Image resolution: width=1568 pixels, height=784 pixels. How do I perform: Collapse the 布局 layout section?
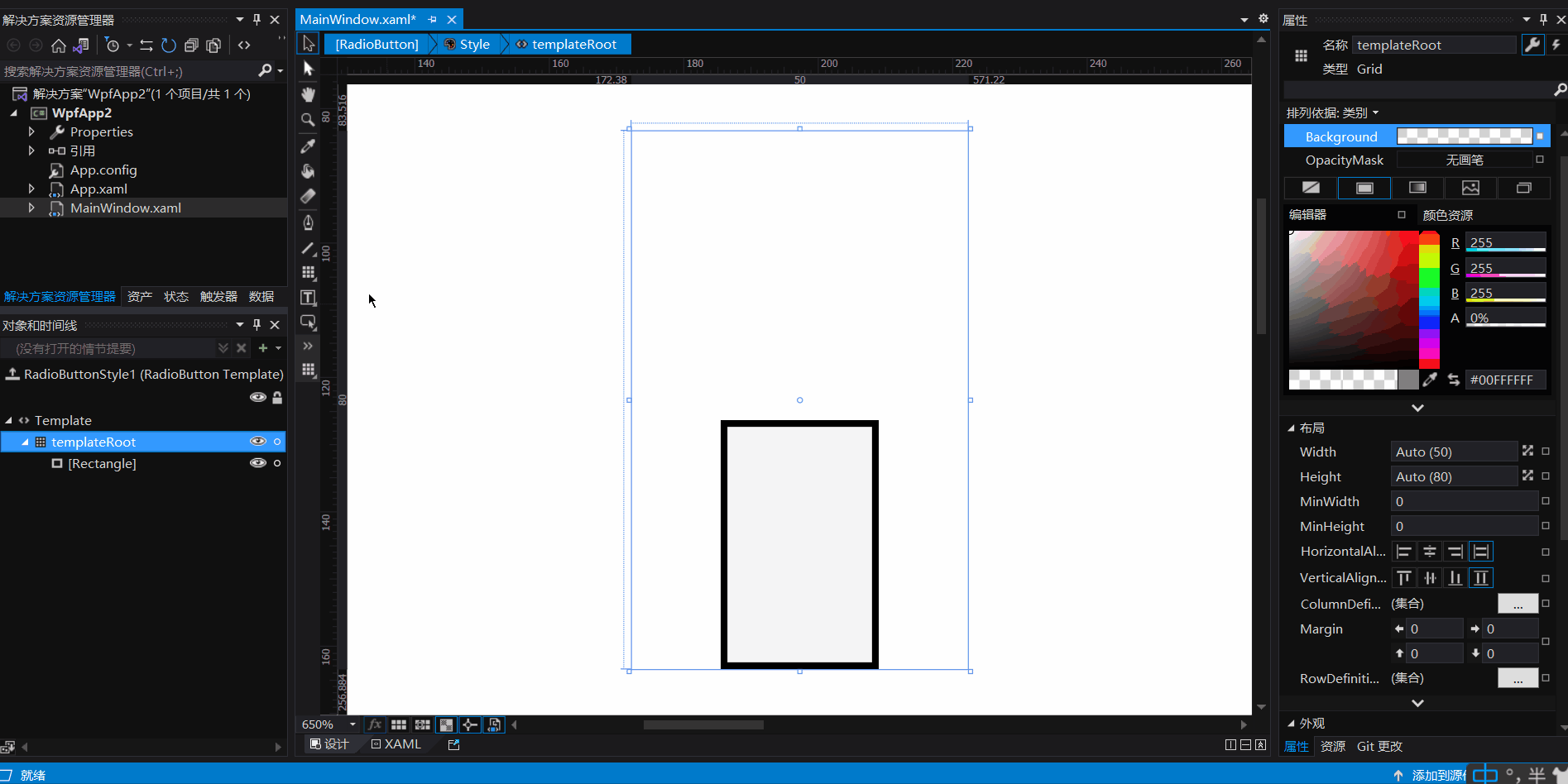(x=1291, y=428)
